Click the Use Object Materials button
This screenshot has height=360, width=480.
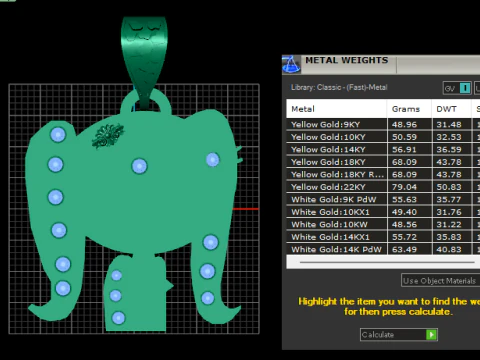(x=440, y=281)
